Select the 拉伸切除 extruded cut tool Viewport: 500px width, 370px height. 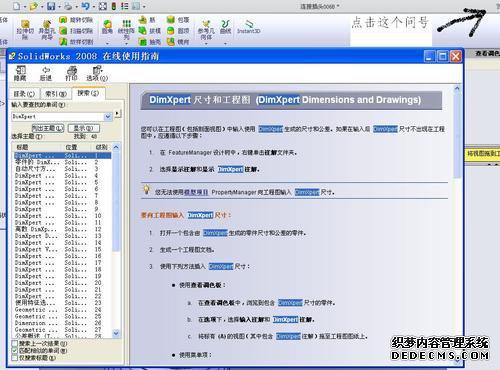click(25, 29)
